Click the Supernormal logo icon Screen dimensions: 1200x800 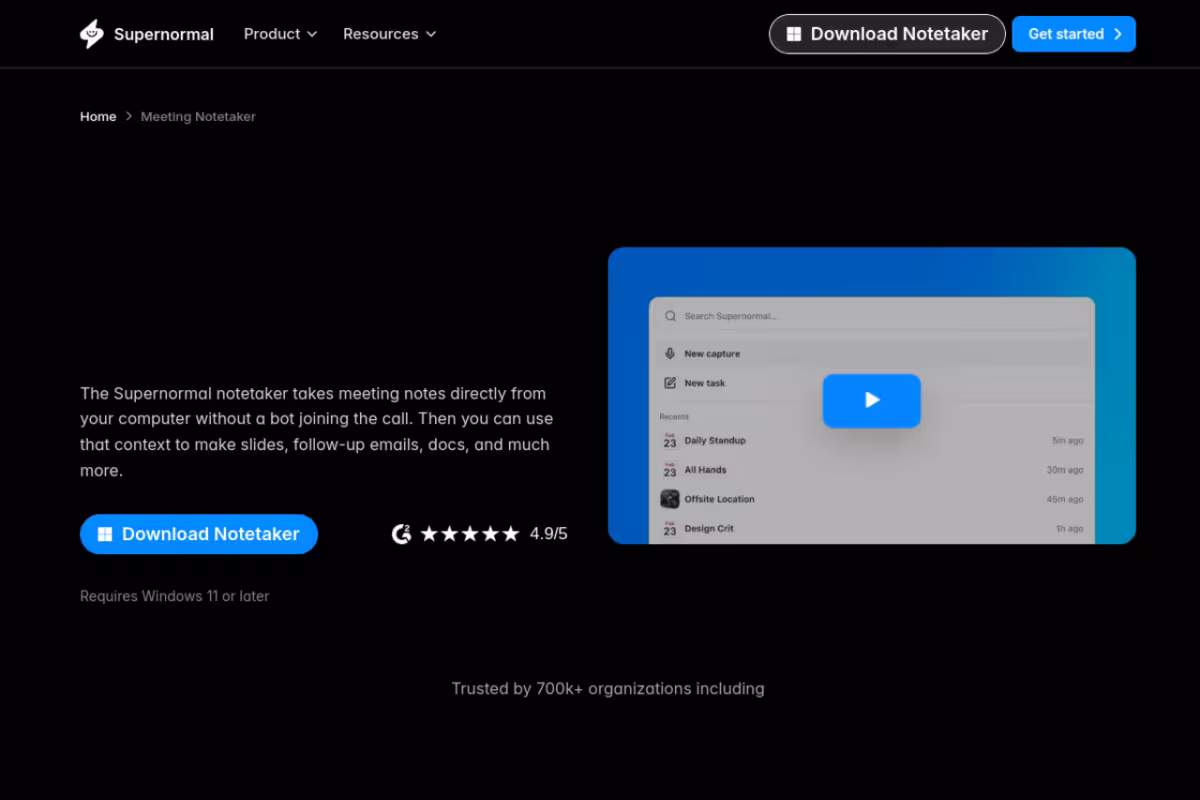click(x=92, y=34)
